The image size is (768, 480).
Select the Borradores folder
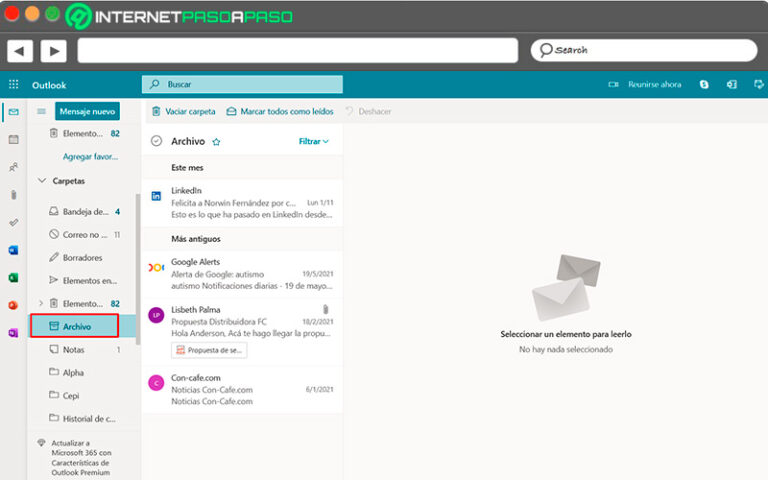tap(84, 258)
